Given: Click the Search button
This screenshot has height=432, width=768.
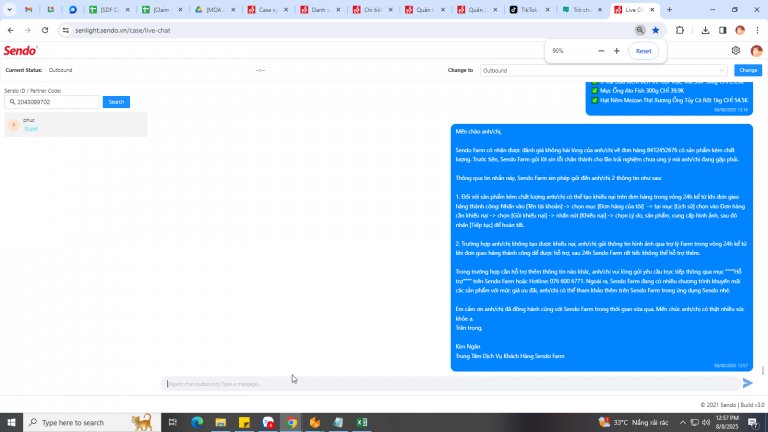Looking at the screenshot, I should [116, 102].
